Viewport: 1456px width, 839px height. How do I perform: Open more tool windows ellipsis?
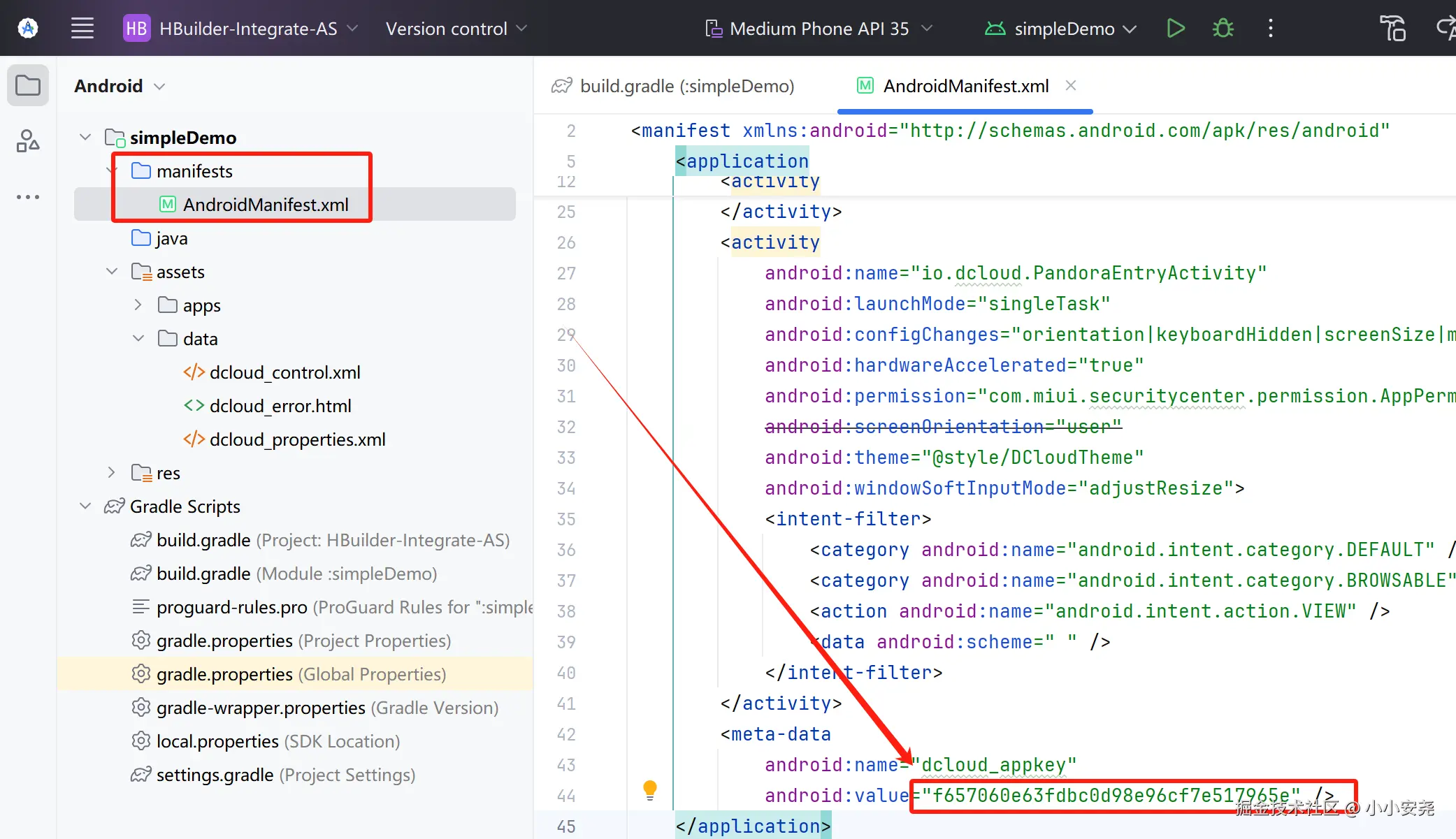tap(28, 197)
